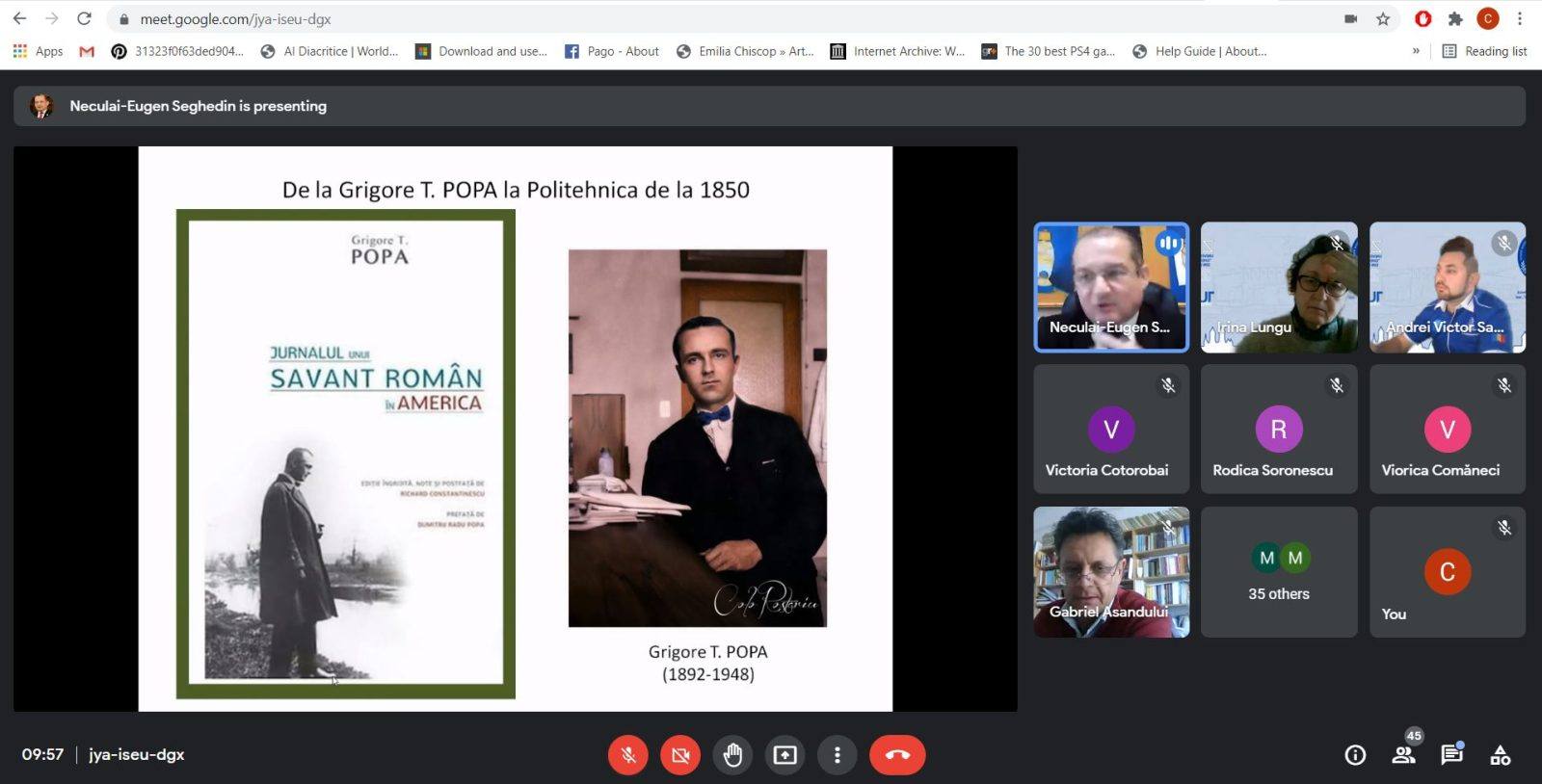Click the 09:57 clock text
The image size is (1542, 784).
pos(42,754)
